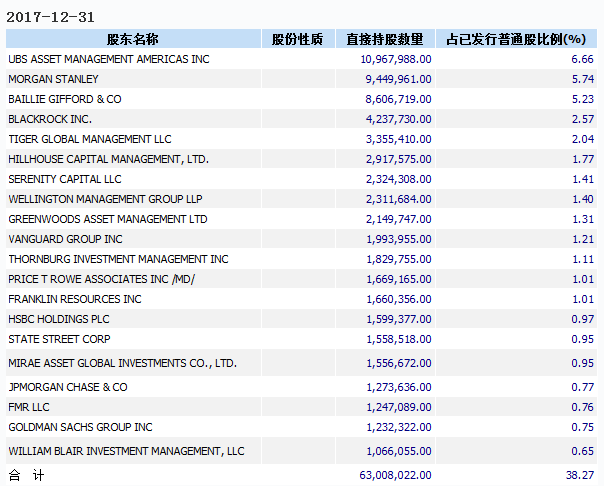
Task: Click the 股份性质 column header
Action: pos(297,39)
